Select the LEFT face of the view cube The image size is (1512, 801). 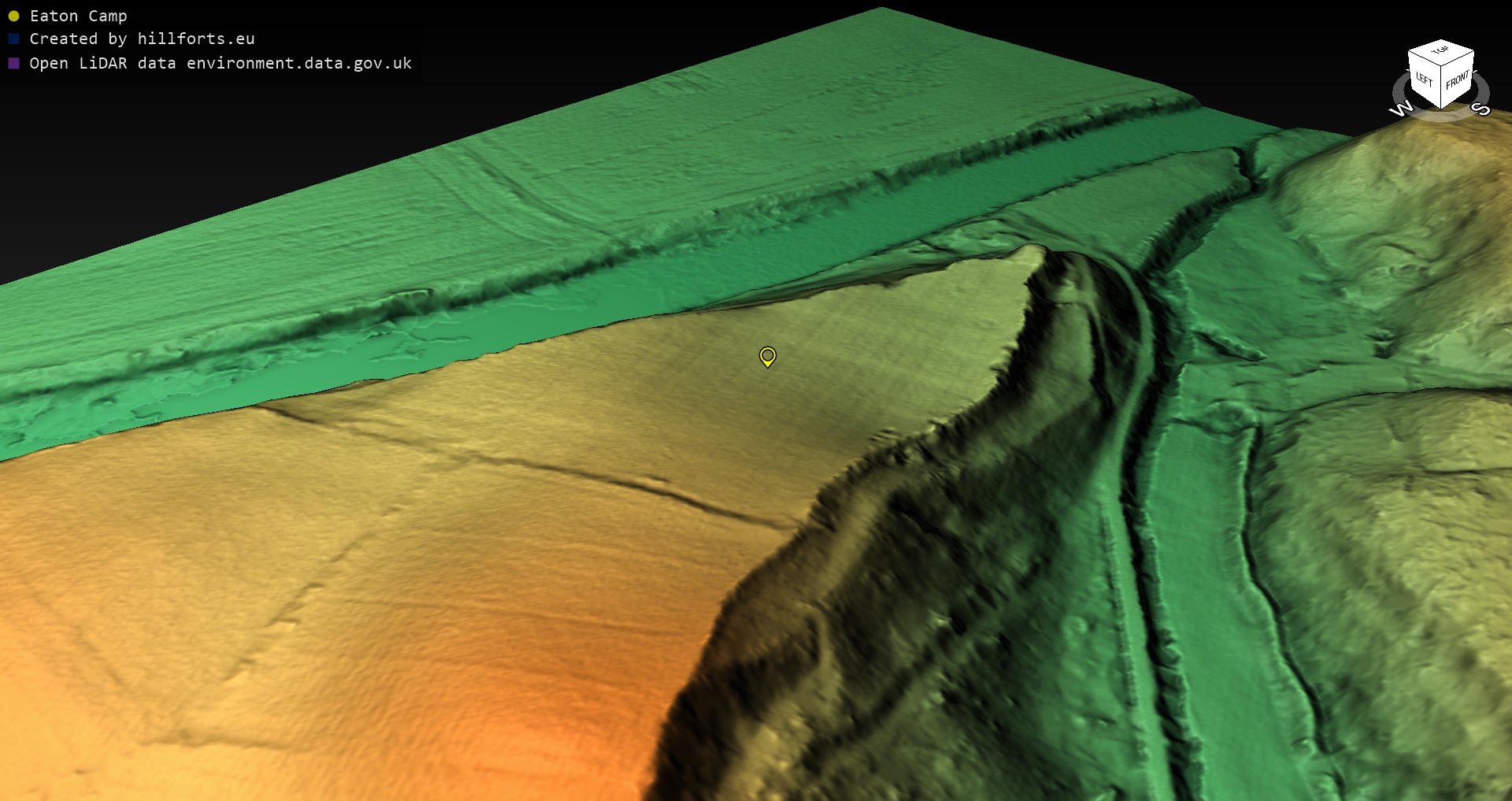pos(1424,80)
